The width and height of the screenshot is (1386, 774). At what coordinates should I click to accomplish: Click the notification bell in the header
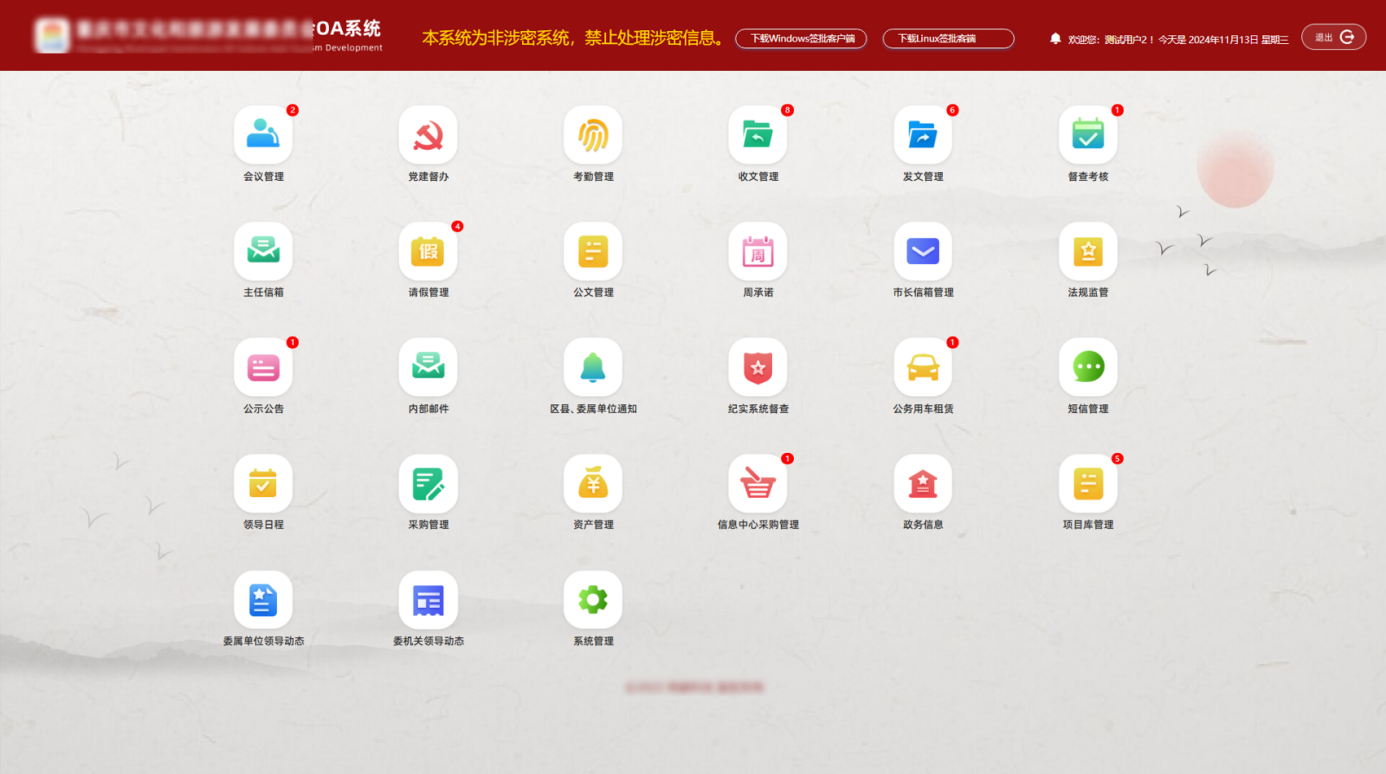(1055, 38)
